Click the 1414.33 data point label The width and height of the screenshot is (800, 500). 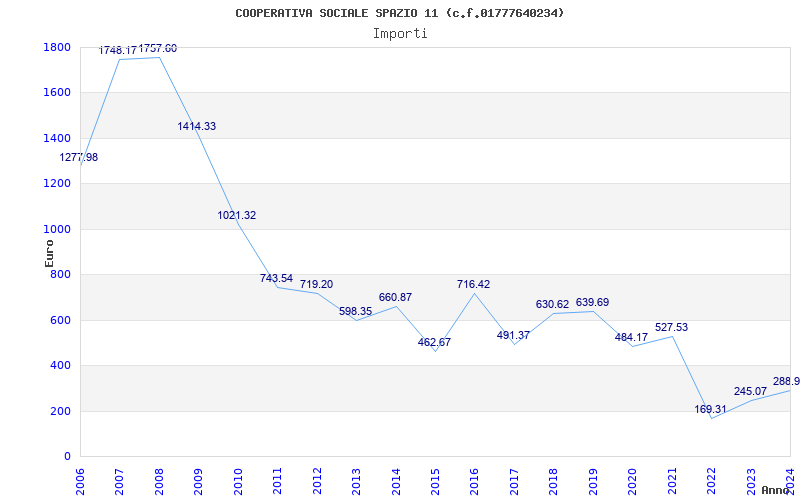pyautogui.click(x=197, y=126)
